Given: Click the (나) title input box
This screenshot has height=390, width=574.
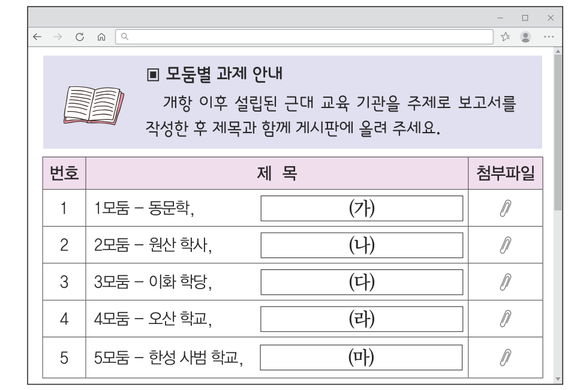Looking at the screenshot, I should tap(362, 245).
